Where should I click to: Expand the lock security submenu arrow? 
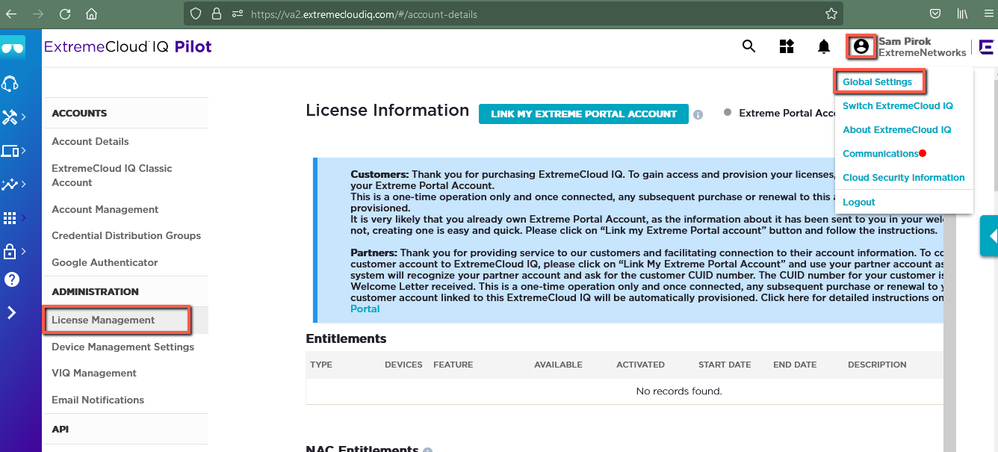[x=24, y=251]
